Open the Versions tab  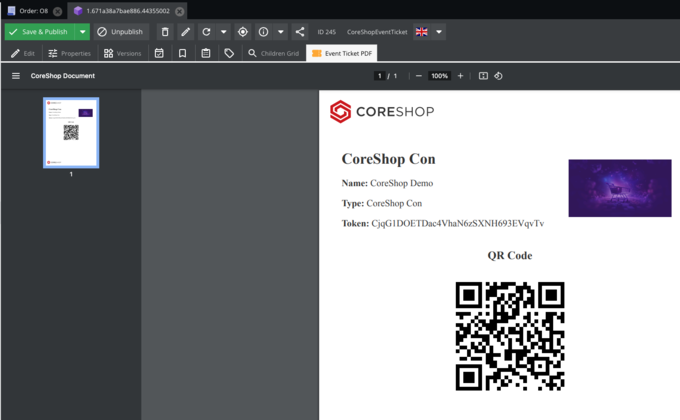point(123,53)
